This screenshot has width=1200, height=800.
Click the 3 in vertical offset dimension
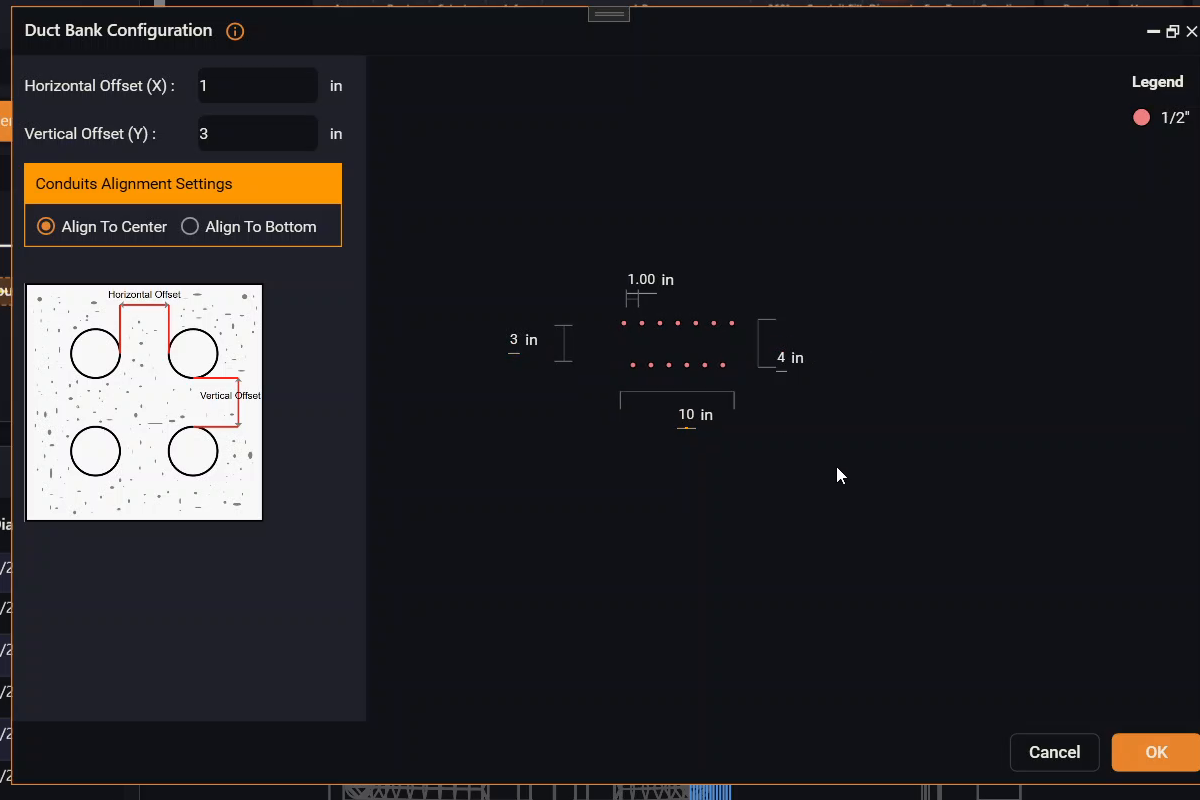pyautogui.click(x=523, y=340)
